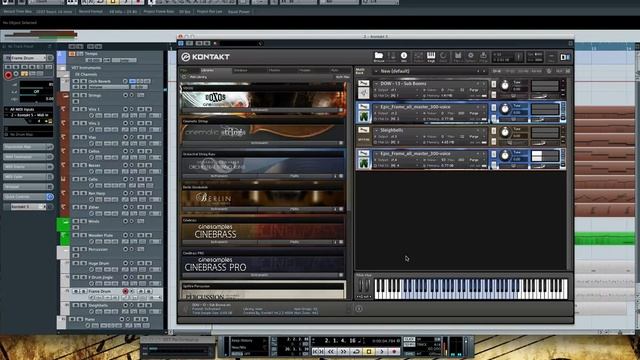Click Add Library button in Kontakt browser
The width and height of the screenshot is (640, 360).
pyautogui.click(x=198, y=77)
